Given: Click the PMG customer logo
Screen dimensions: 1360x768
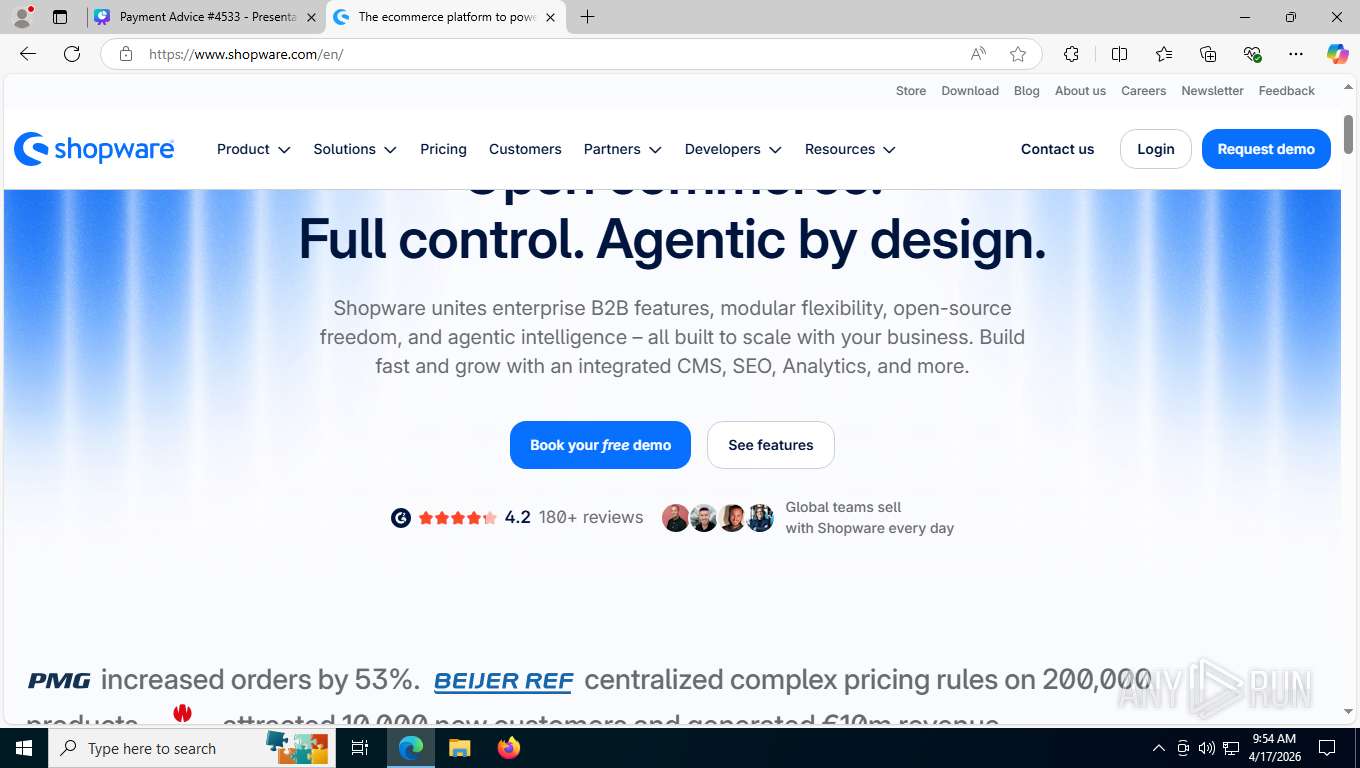Looking at the screenshot, I should pyautogui.click(x=59, y=681).
